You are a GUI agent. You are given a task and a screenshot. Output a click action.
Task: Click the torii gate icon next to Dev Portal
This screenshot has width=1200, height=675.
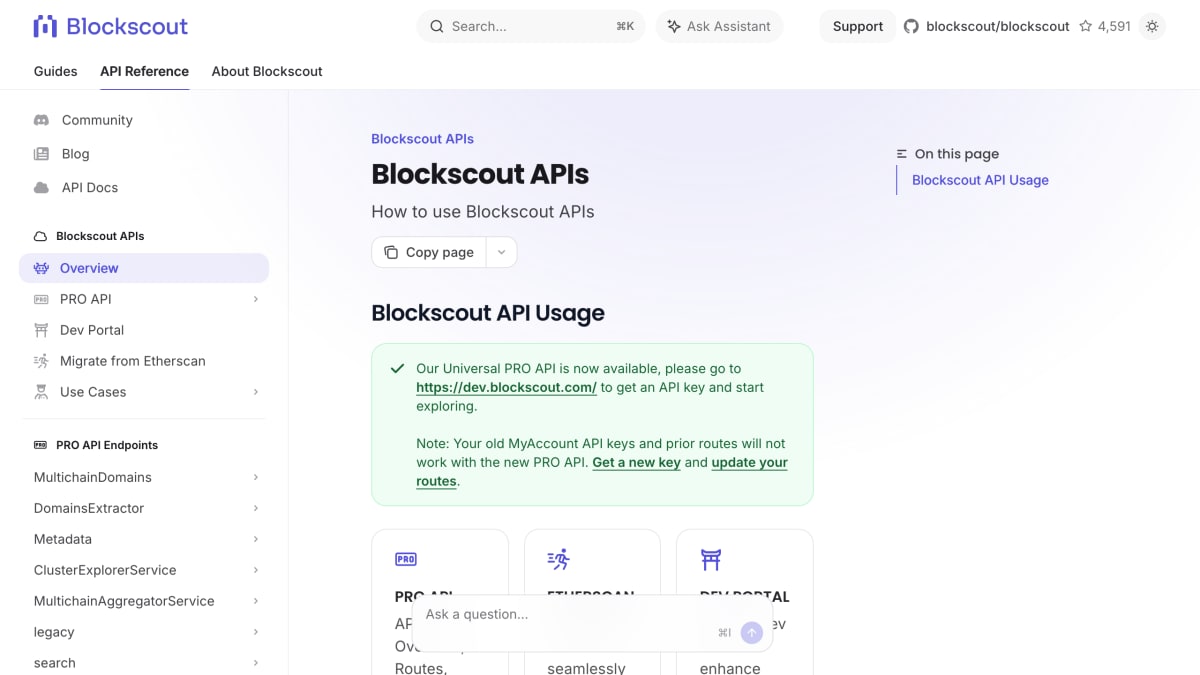pos(41,330)
